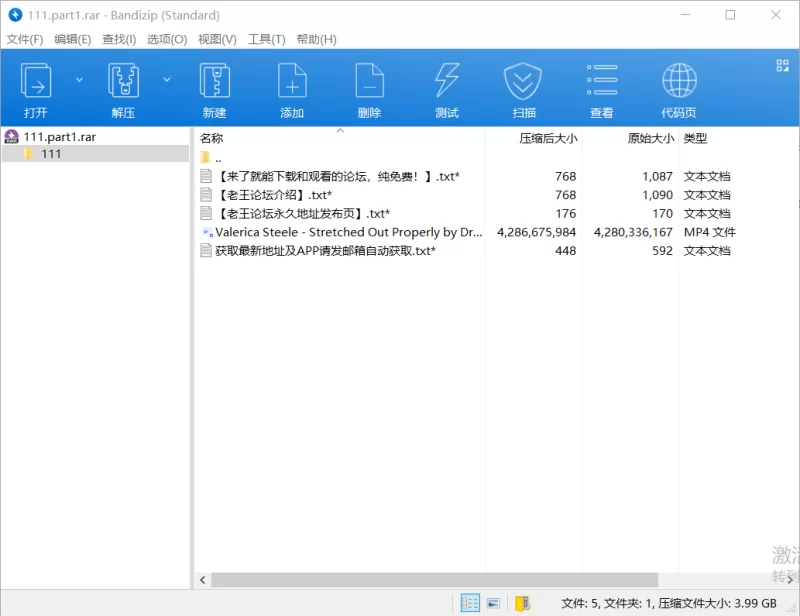Screen dimensions: 800x616
Task: Click the folder icon beside 111
Action: point(29,154)
